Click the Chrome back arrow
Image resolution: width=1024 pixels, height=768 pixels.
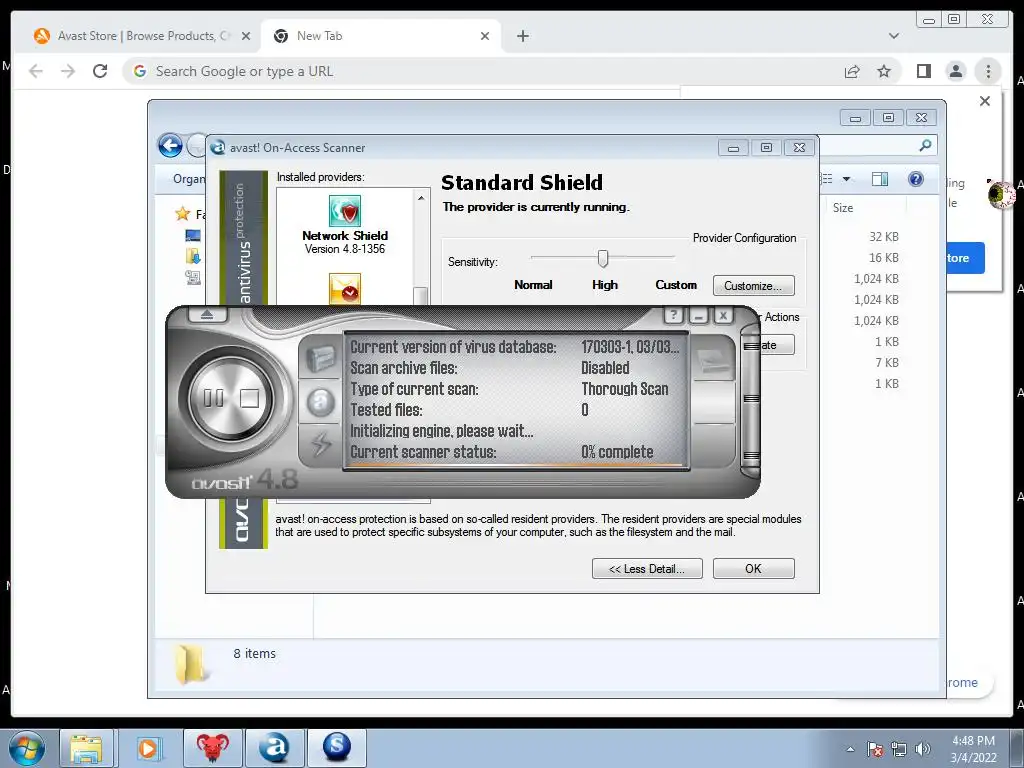[36, 71]
